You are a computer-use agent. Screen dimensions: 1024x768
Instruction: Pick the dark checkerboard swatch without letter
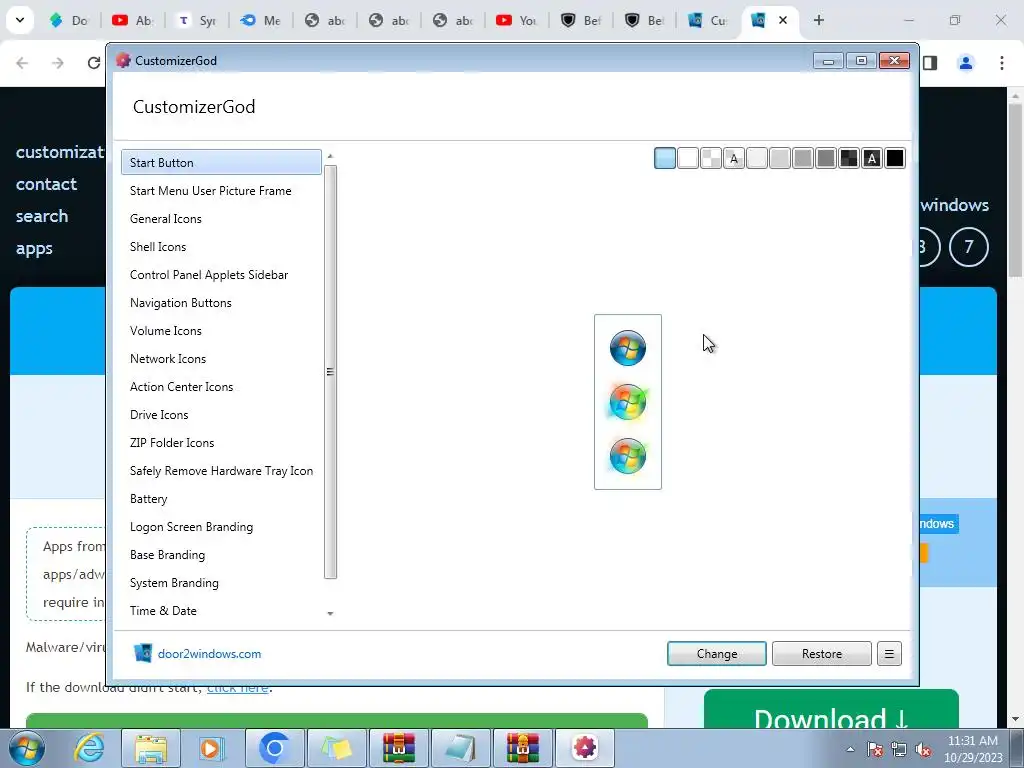tap(849, 158)
